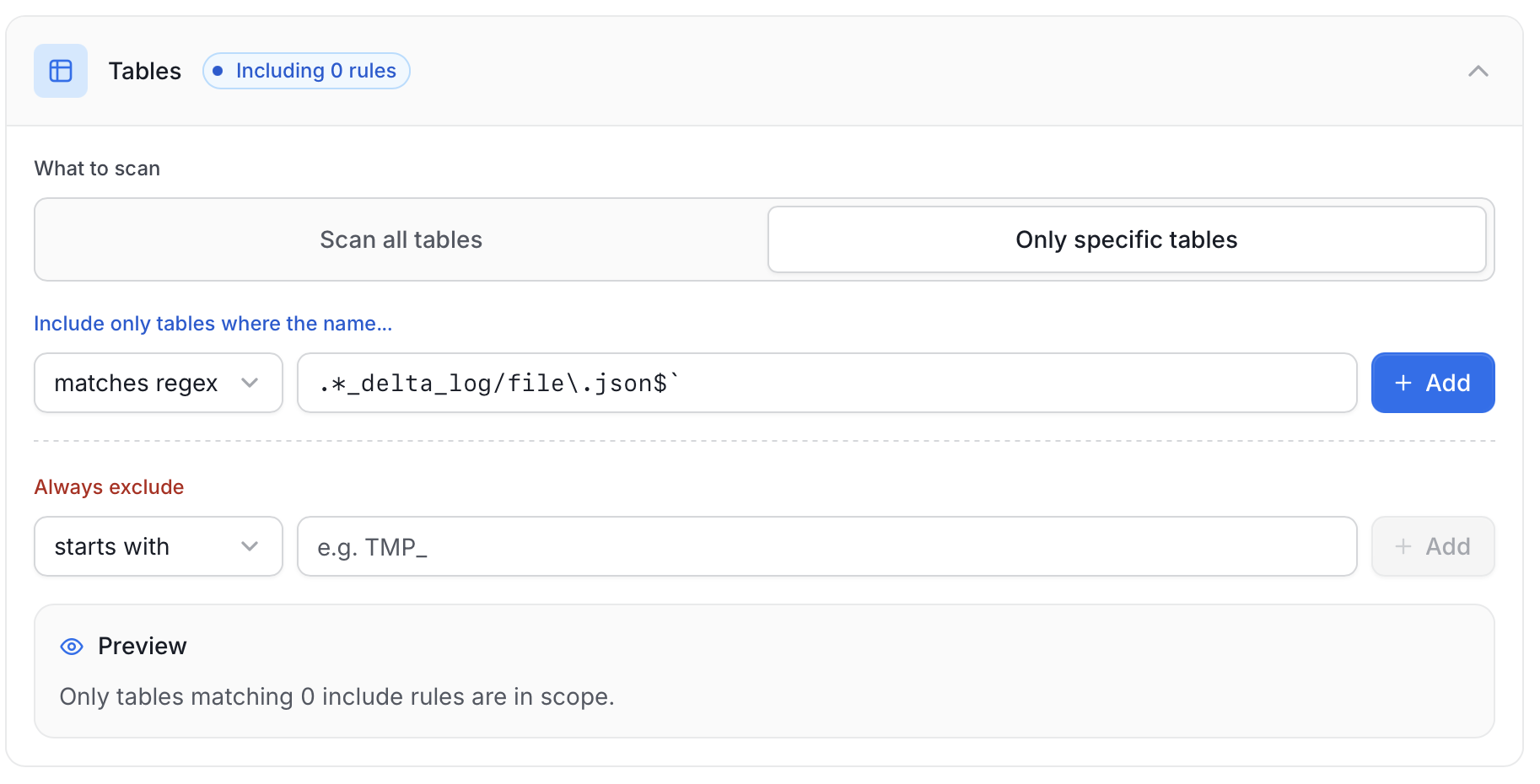This screenshot has height=784, width=1540.
Task: Click the include regex pattern input field
Action: click(827, 383)
